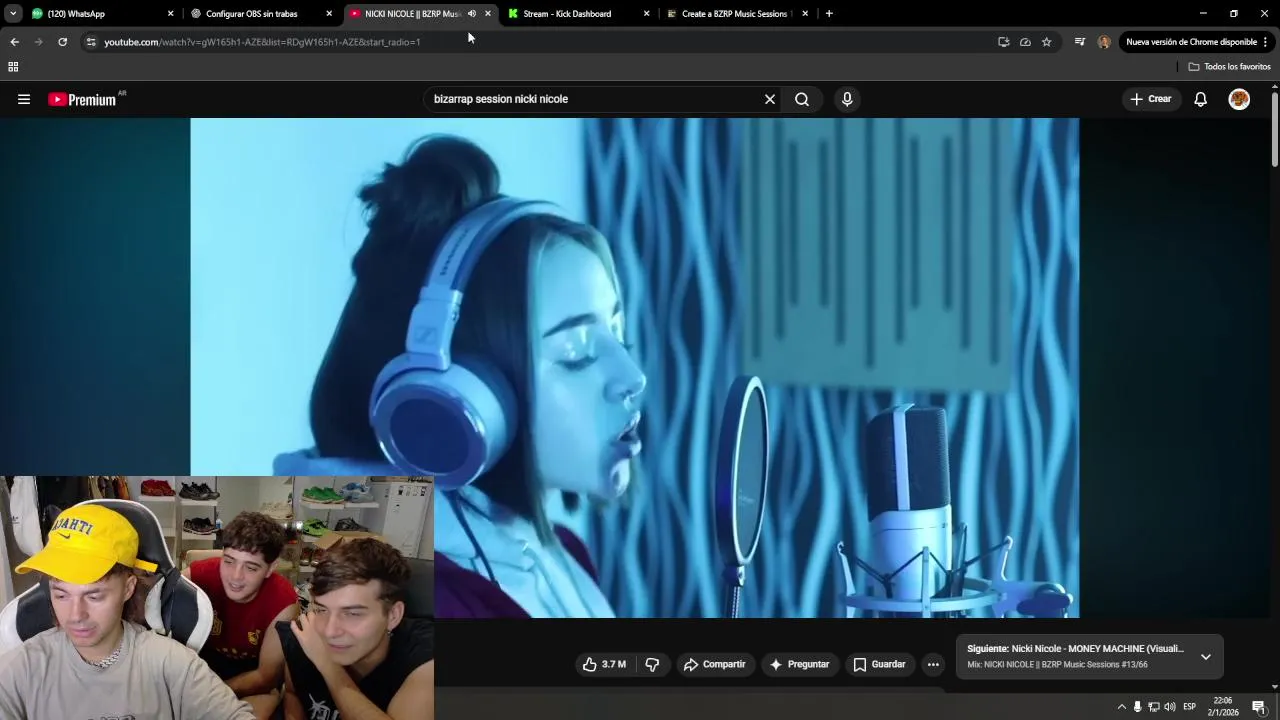Open the performance gauge icon in address bar
1280x720 pixels.
pos(1025,42)
